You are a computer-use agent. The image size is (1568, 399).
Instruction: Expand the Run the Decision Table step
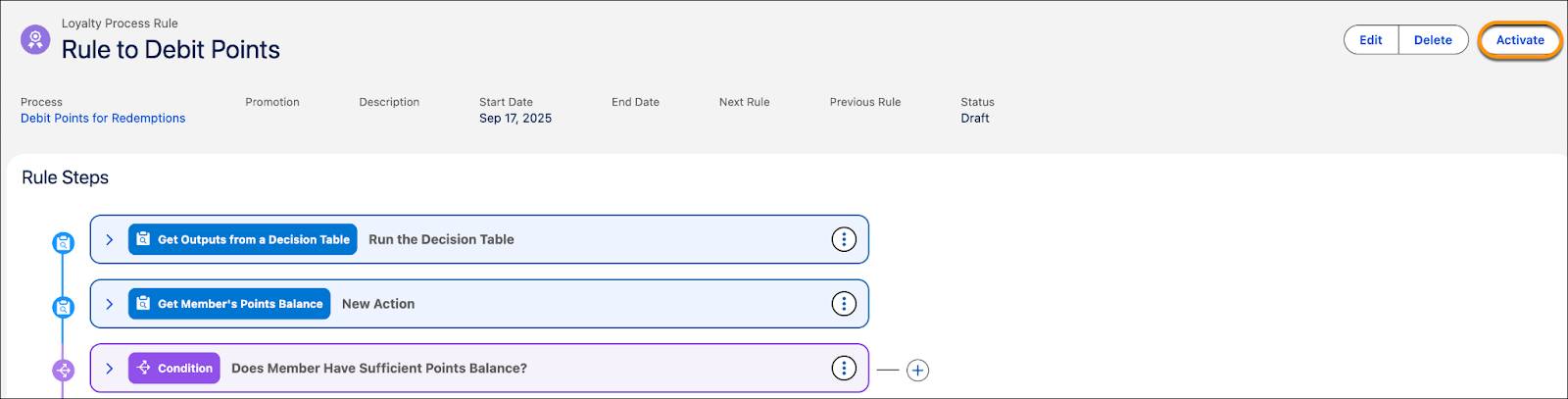click(109, 239)
